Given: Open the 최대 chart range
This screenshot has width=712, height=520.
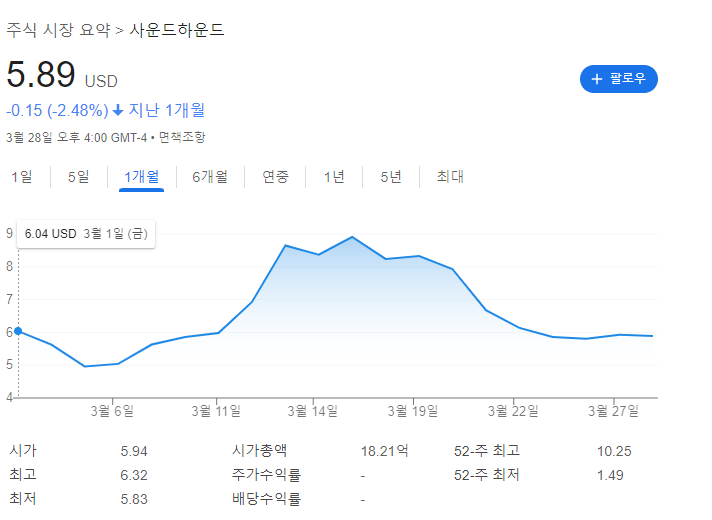Looking at the screenshot, I should 450,177.
